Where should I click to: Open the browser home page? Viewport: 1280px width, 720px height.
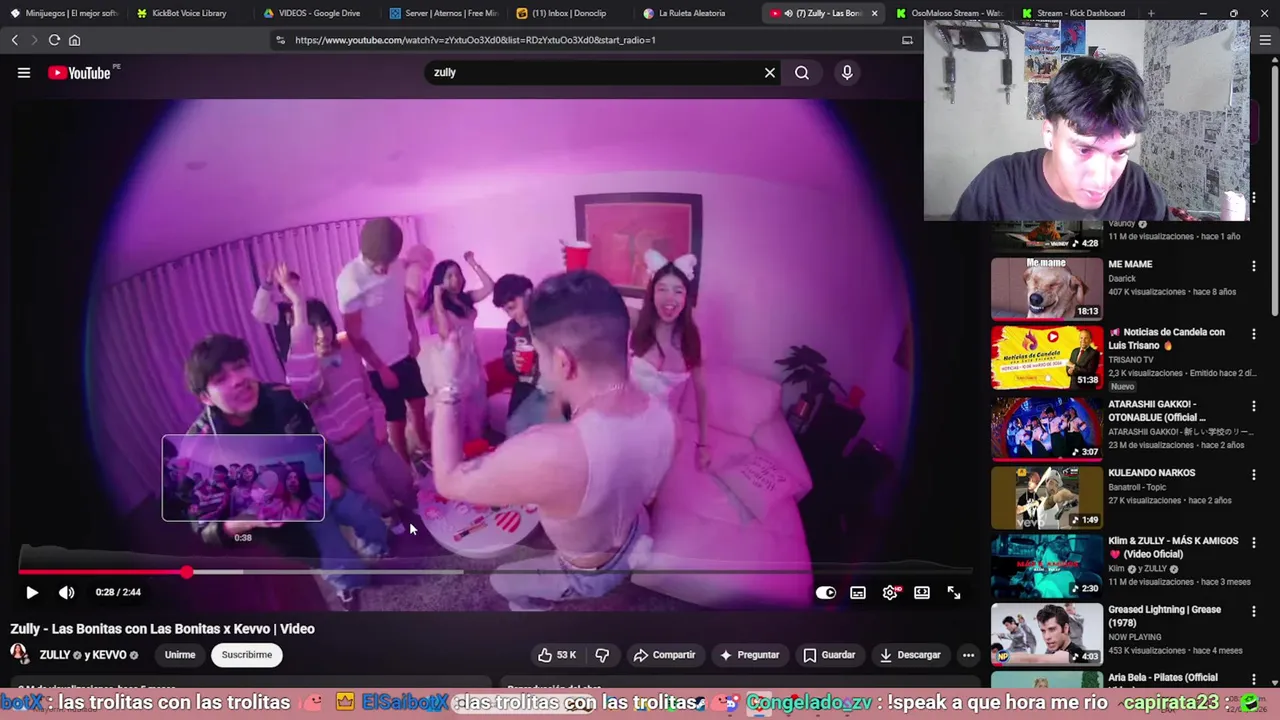tap(74, 40)
